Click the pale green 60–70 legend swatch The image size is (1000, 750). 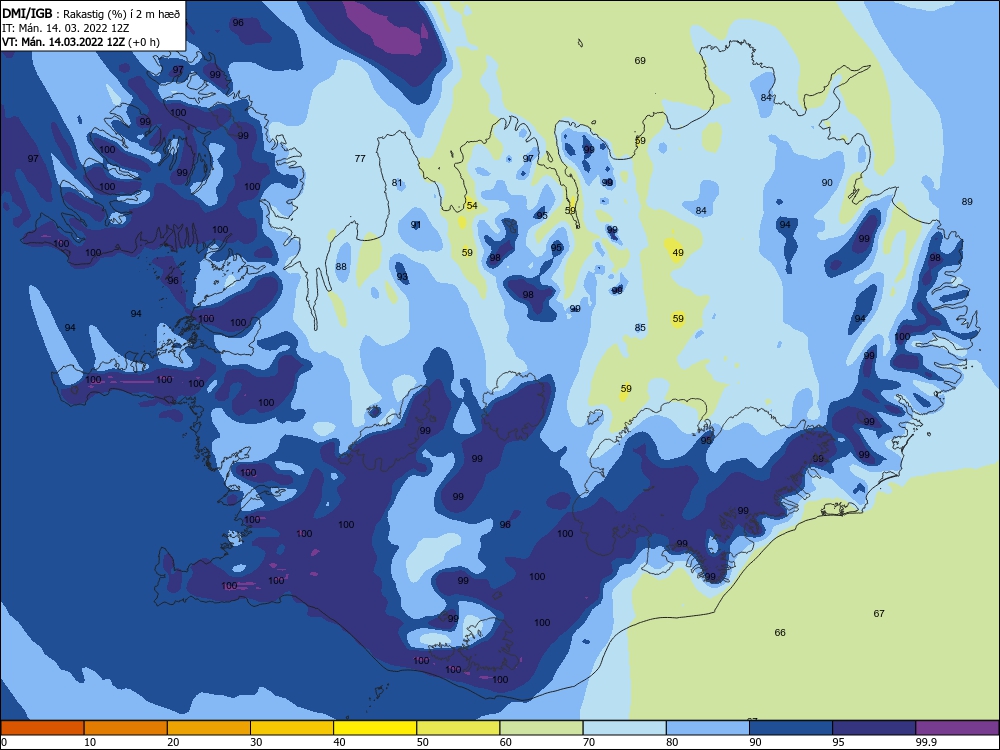click(541, 728)
